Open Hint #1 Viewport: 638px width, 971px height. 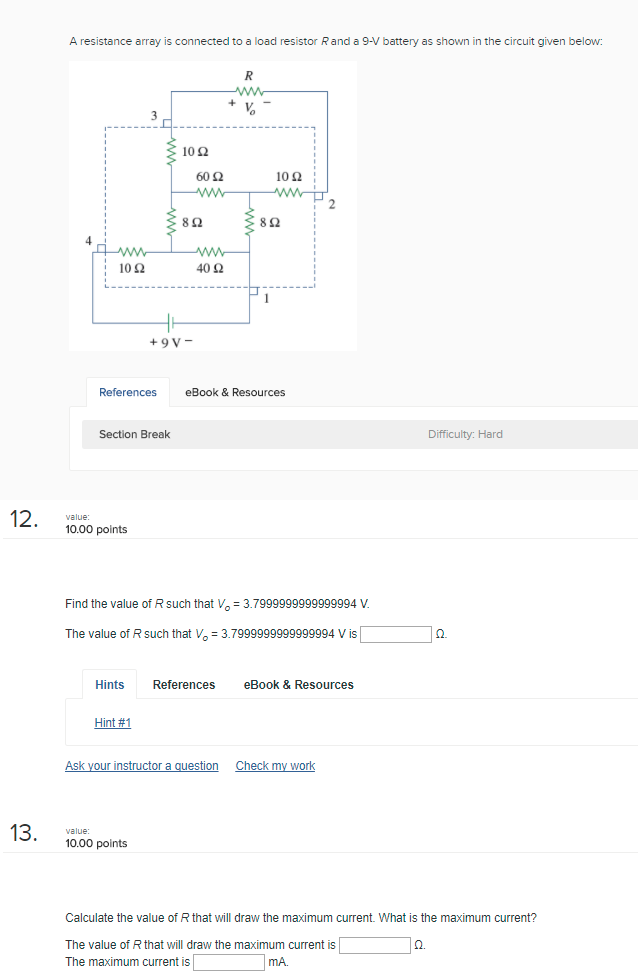pyautogui.click(x=112, y=722)
